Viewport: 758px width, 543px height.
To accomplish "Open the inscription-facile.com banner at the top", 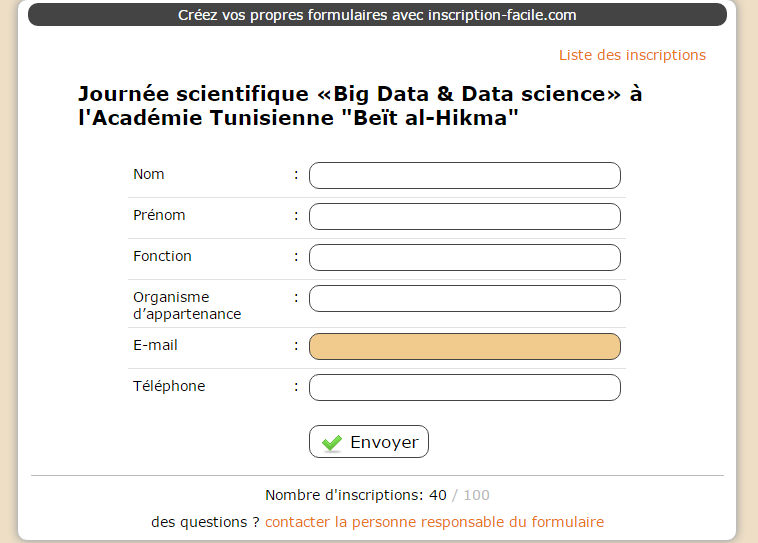I will [x=377, y=15].
